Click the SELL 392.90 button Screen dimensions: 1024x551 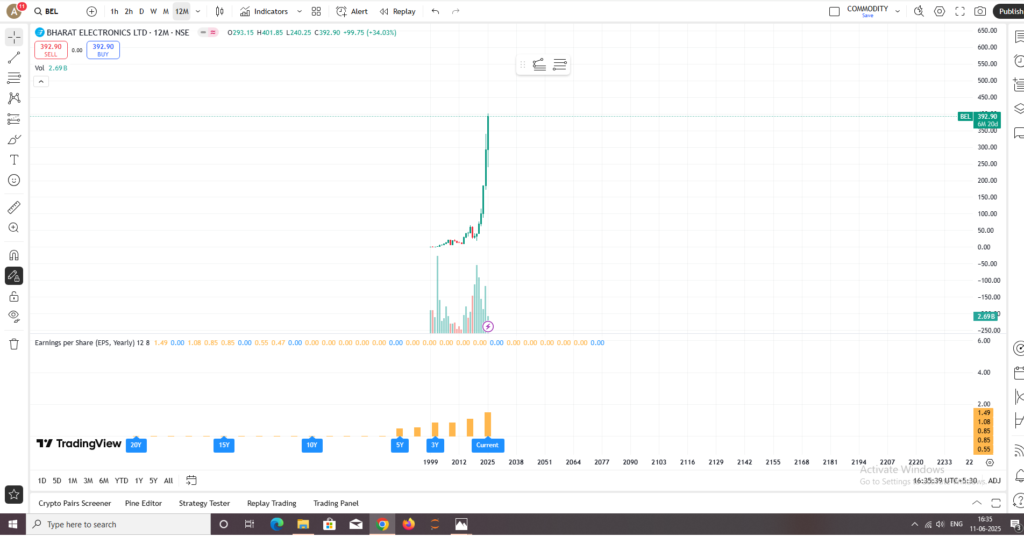[51, 50]
